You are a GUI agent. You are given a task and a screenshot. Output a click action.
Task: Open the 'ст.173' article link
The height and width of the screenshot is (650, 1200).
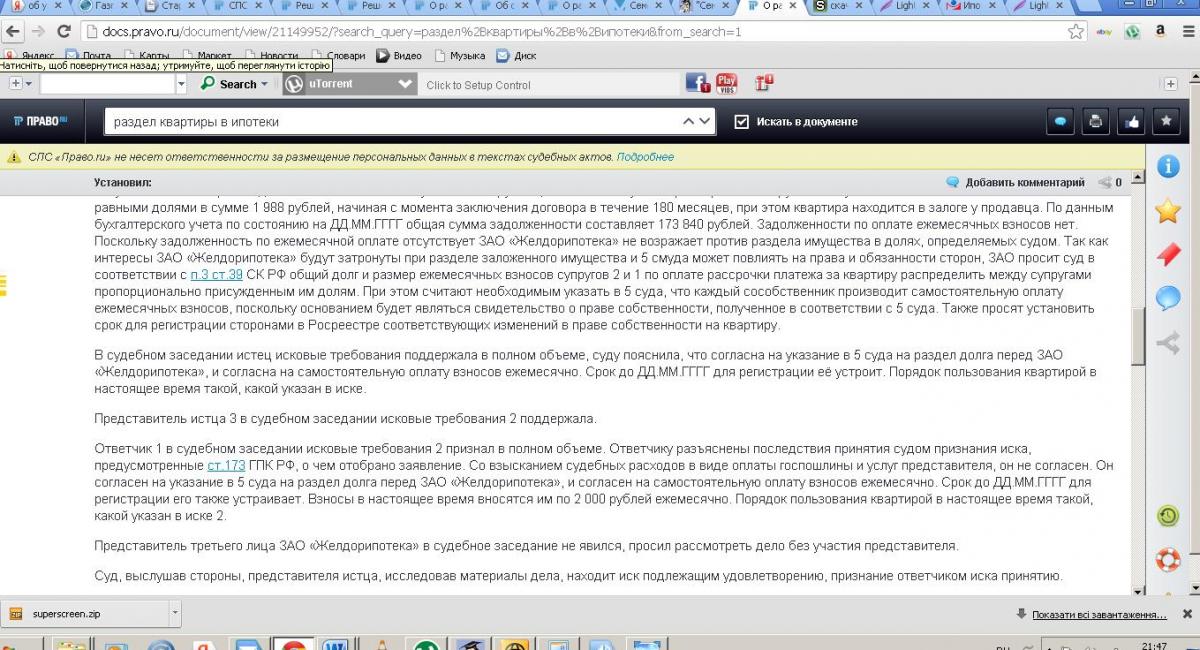pos(226,466)
